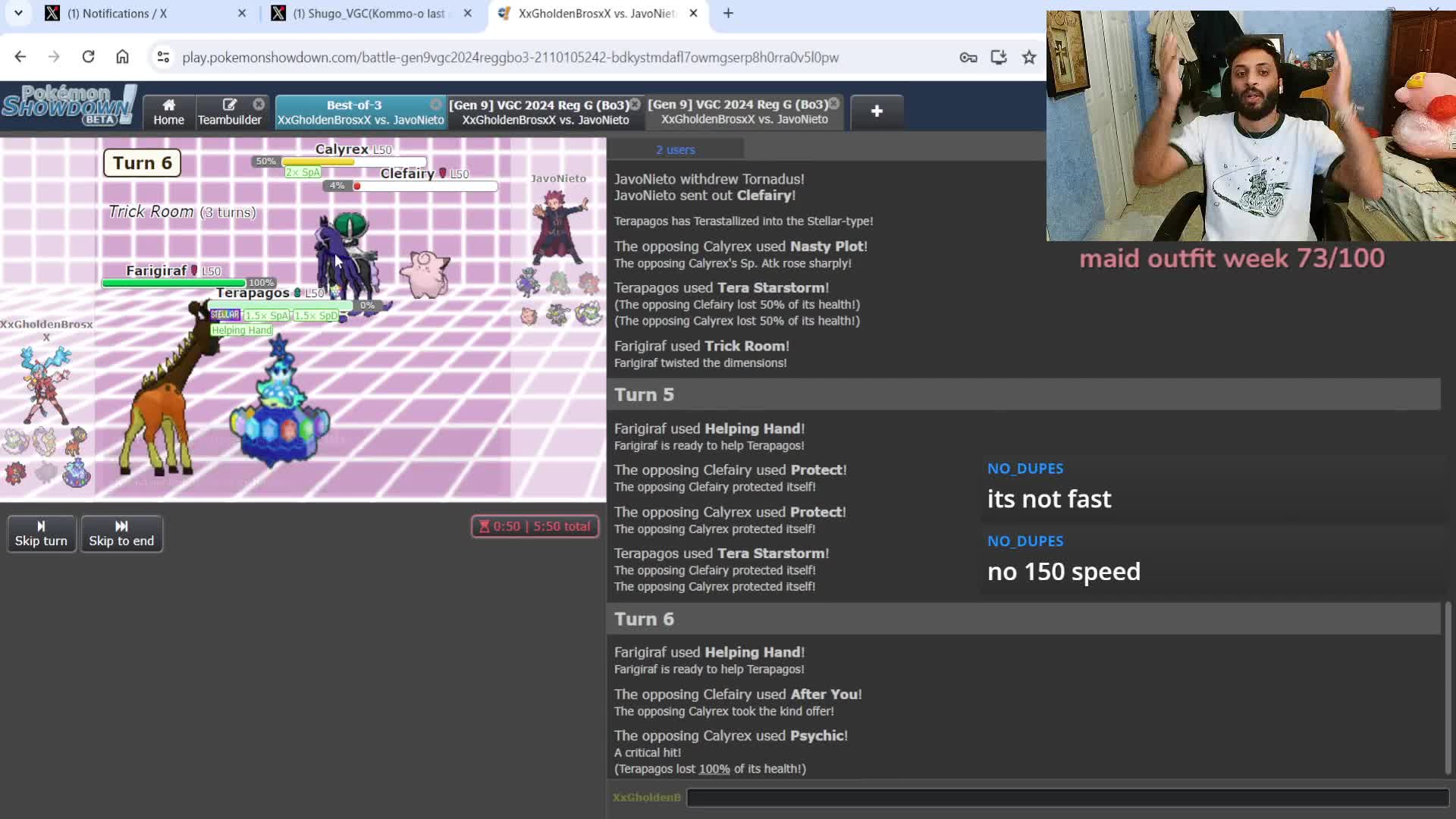Click the Turn 6 header in the log

[x=1024, y=619]
